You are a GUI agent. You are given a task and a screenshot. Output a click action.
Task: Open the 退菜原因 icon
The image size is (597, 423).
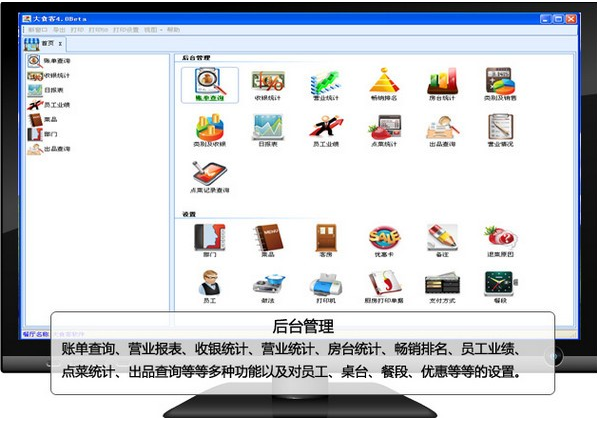(500, 241)
